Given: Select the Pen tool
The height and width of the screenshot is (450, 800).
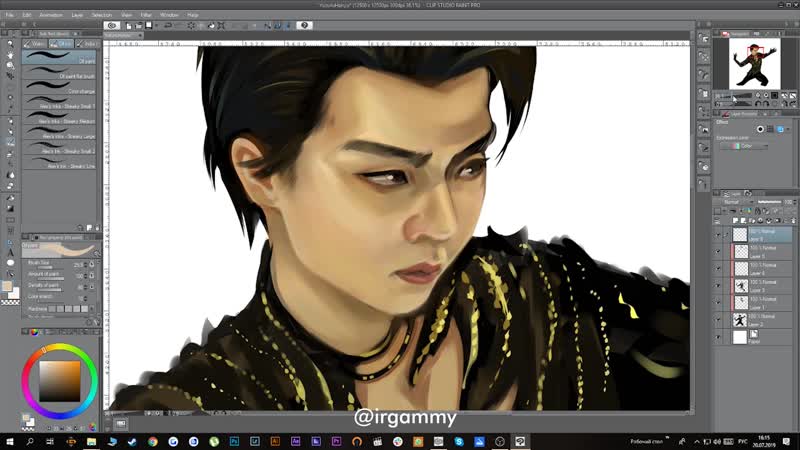Looking at the screenshot, I should [x=10, y=121].
